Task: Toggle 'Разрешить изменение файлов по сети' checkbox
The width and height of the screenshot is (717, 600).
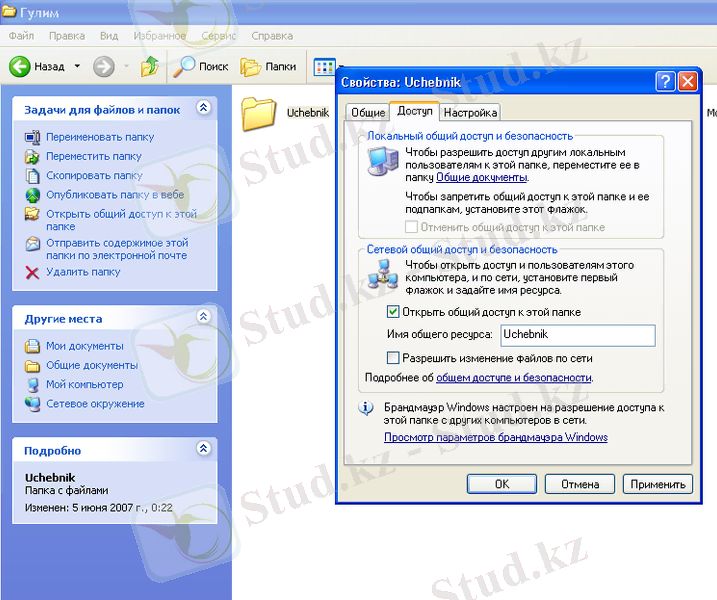Action: 393,358
